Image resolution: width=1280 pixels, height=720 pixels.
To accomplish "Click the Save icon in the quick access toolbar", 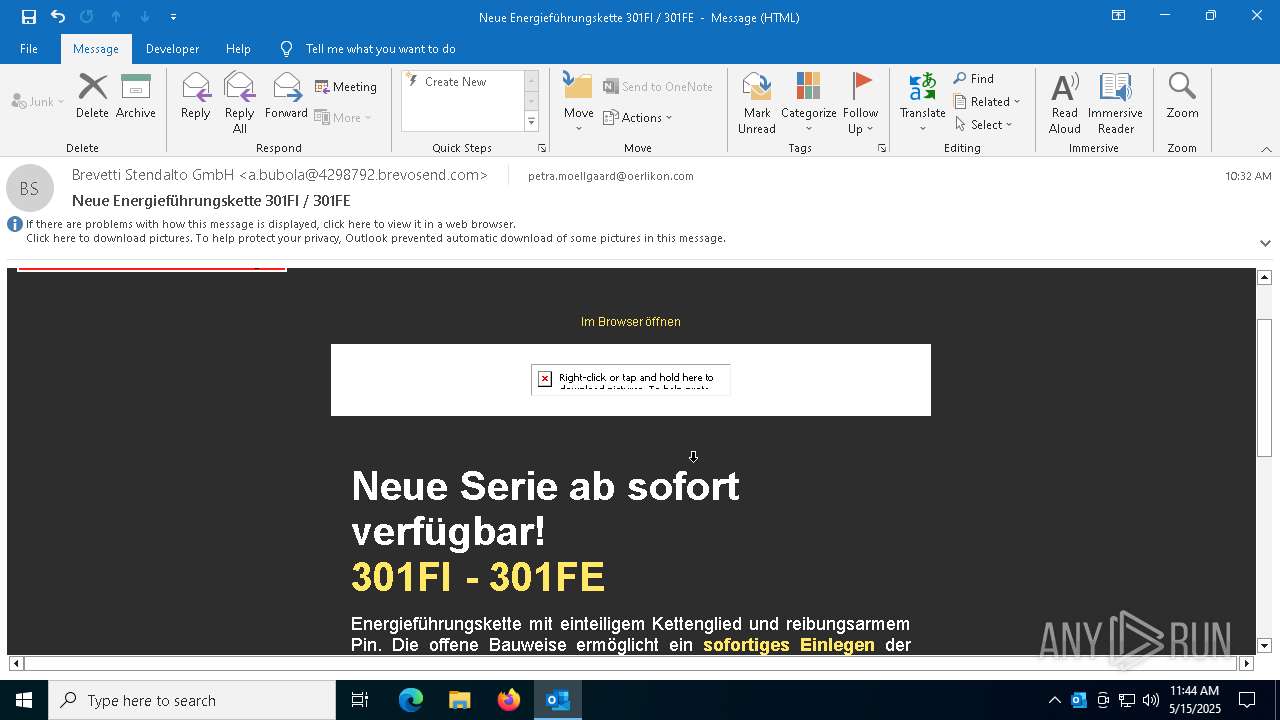I will pos(29,16).
